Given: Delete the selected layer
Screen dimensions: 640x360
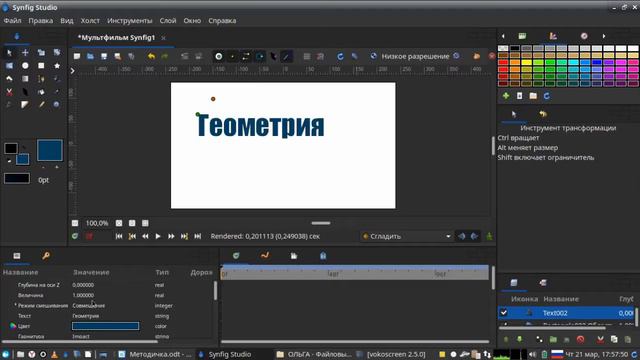Looking at the screenshot, I should [x=580, y=339].
